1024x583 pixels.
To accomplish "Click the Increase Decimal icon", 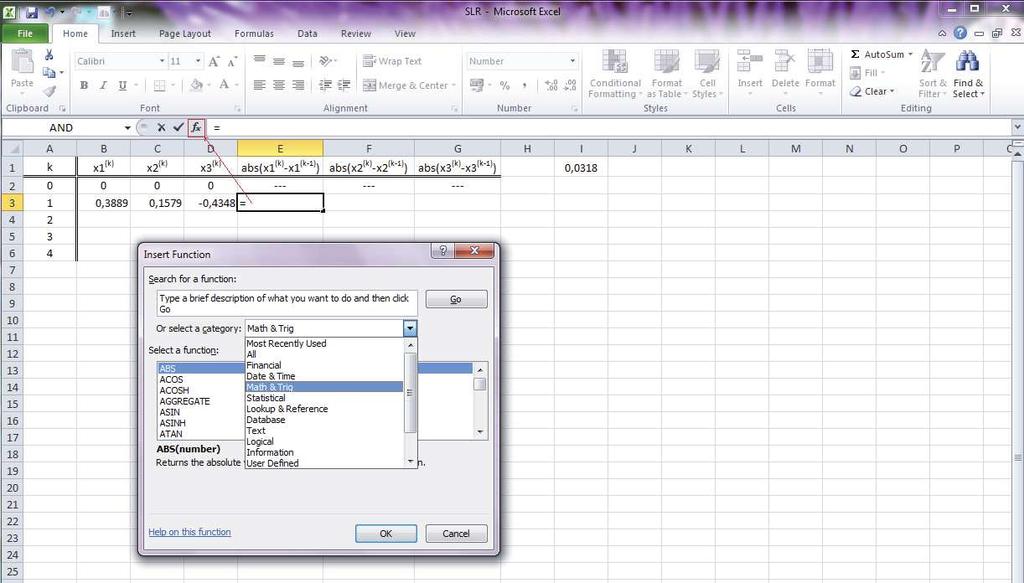I will tap(551, 86).
